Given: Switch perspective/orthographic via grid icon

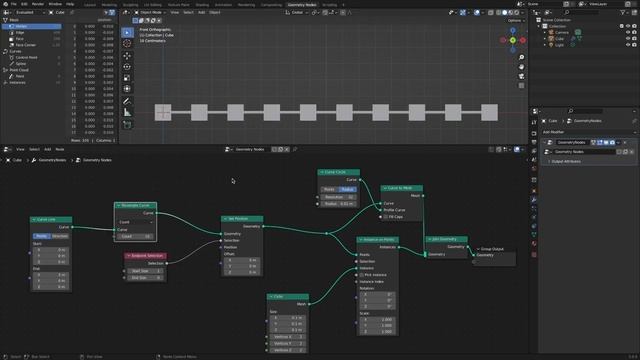Looking at the screenshot, I should [x=521, y=86].
